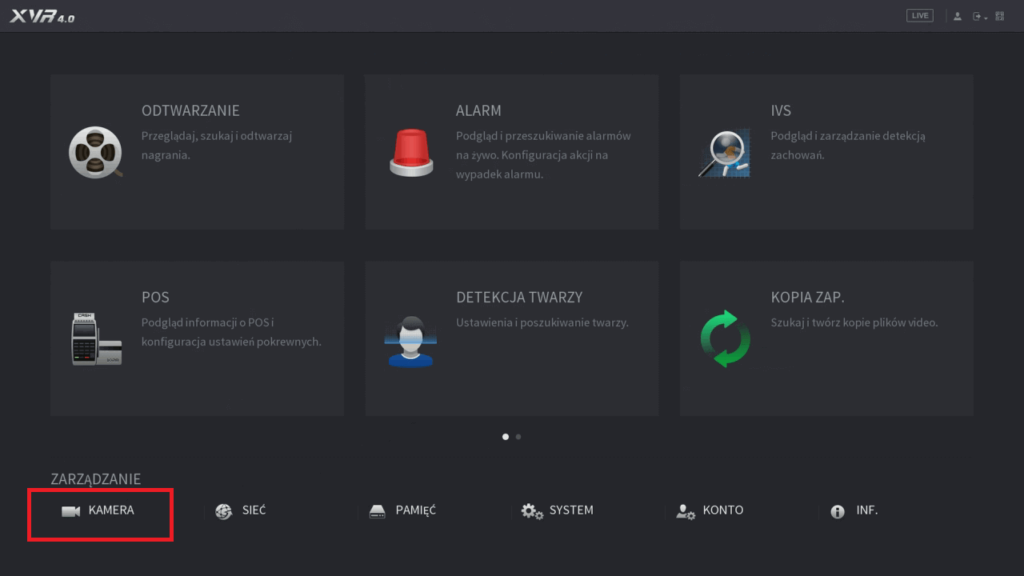Viewport: 1024px width, 576px height.
Task: Select the POS cash register icon
Action: pos(96,339)
